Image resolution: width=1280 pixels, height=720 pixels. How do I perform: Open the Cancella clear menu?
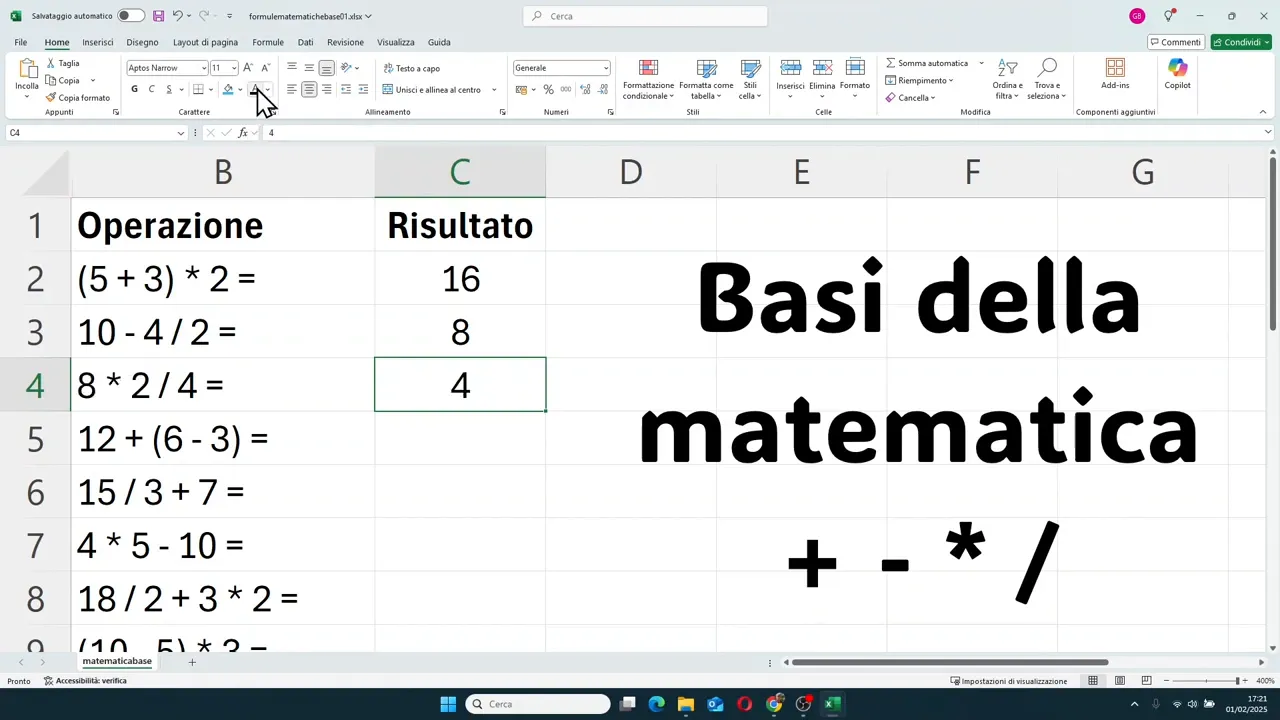[910, 98]
